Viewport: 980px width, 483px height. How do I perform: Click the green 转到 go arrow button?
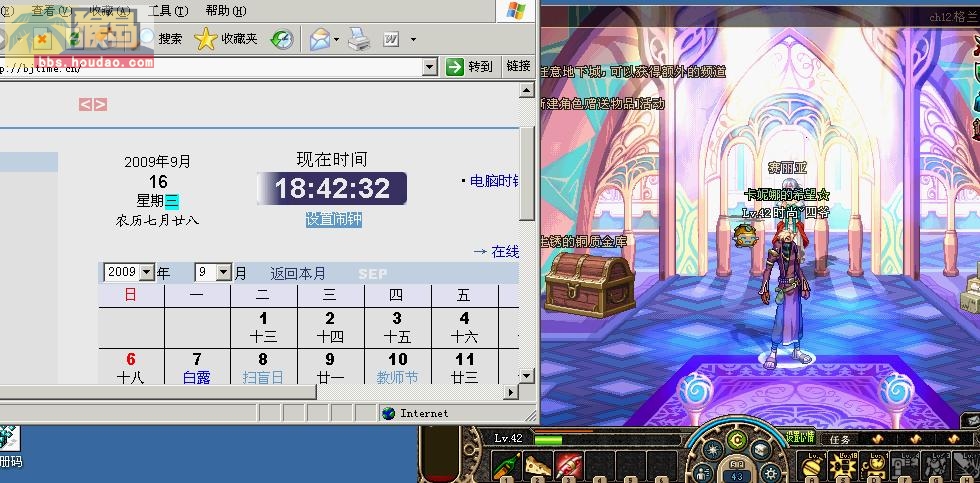pos(470,66)
